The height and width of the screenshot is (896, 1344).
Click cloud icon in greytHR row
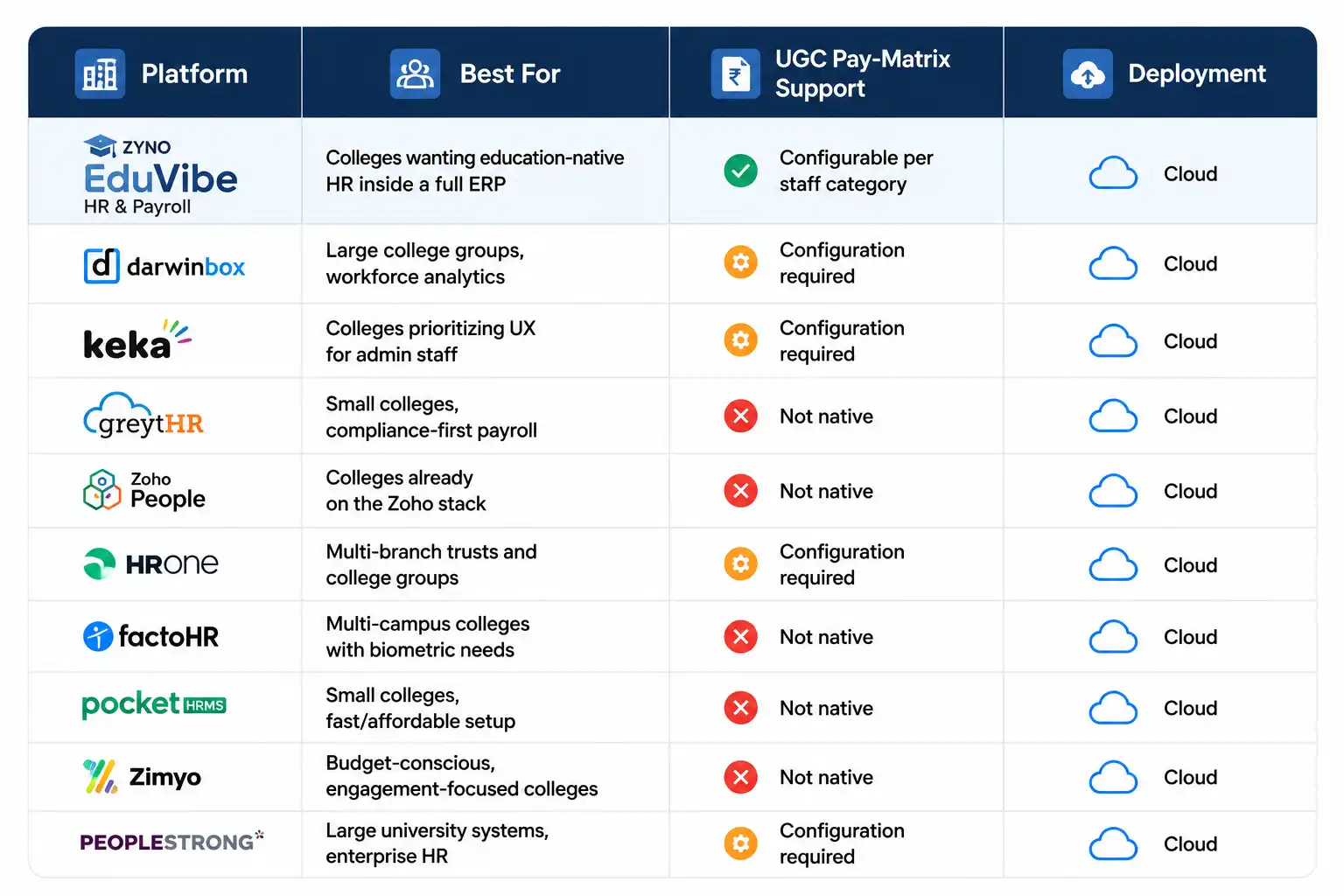(1113, 416)
